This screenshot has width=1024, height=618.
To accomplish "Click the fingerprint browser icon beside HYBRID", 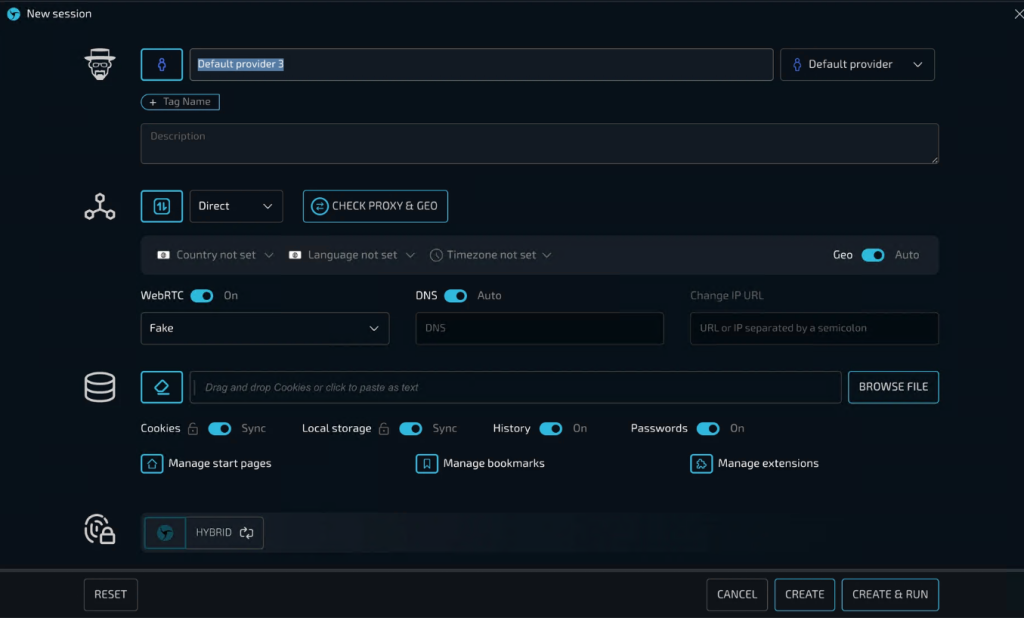I will point(165,533).
